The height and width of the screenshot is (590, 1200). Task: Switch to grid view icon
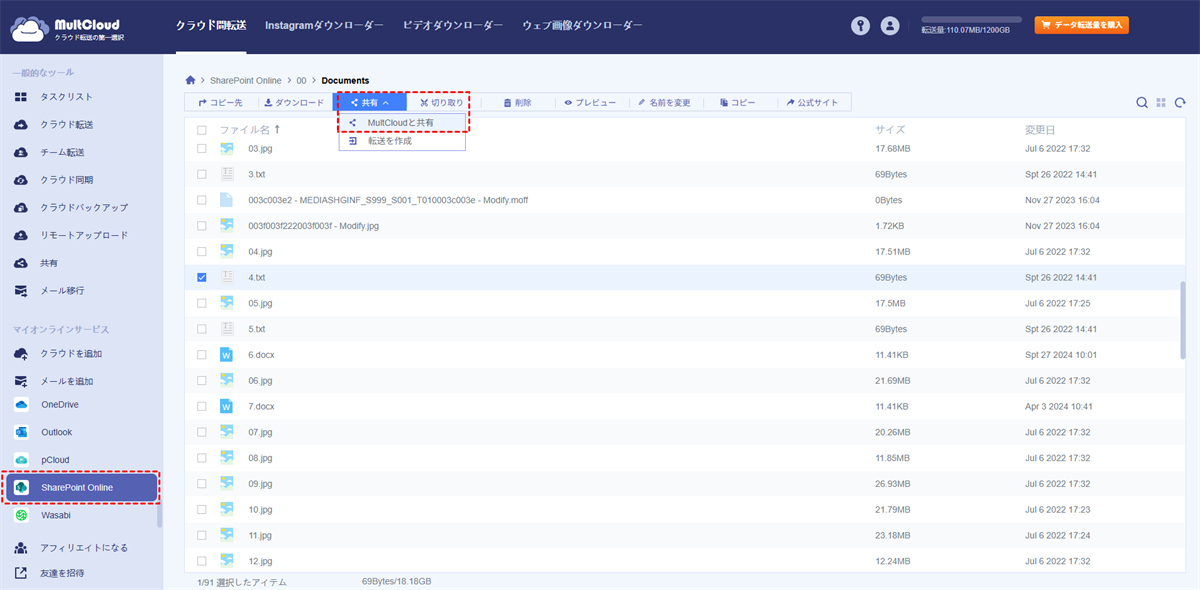1161,102
